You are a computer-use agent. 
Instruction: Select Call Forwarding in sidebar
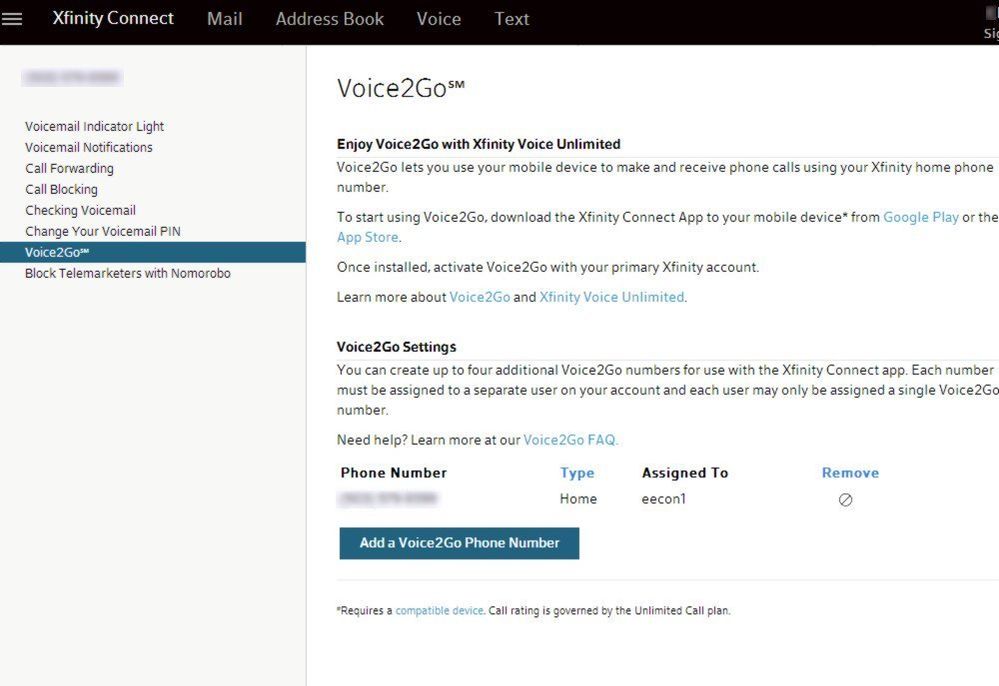point(69,169)
